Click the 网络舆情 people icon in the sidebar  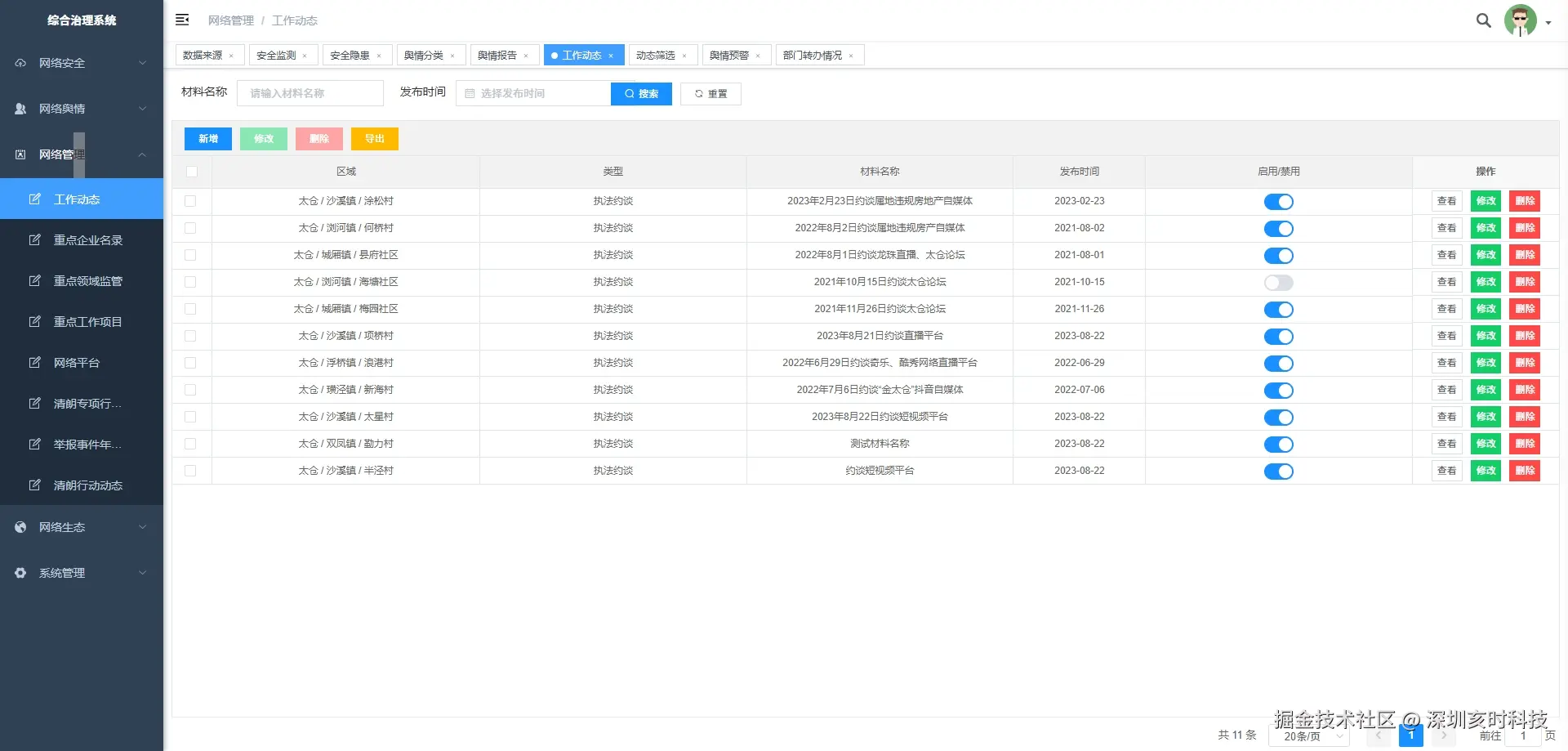click(x=20, y=109)
